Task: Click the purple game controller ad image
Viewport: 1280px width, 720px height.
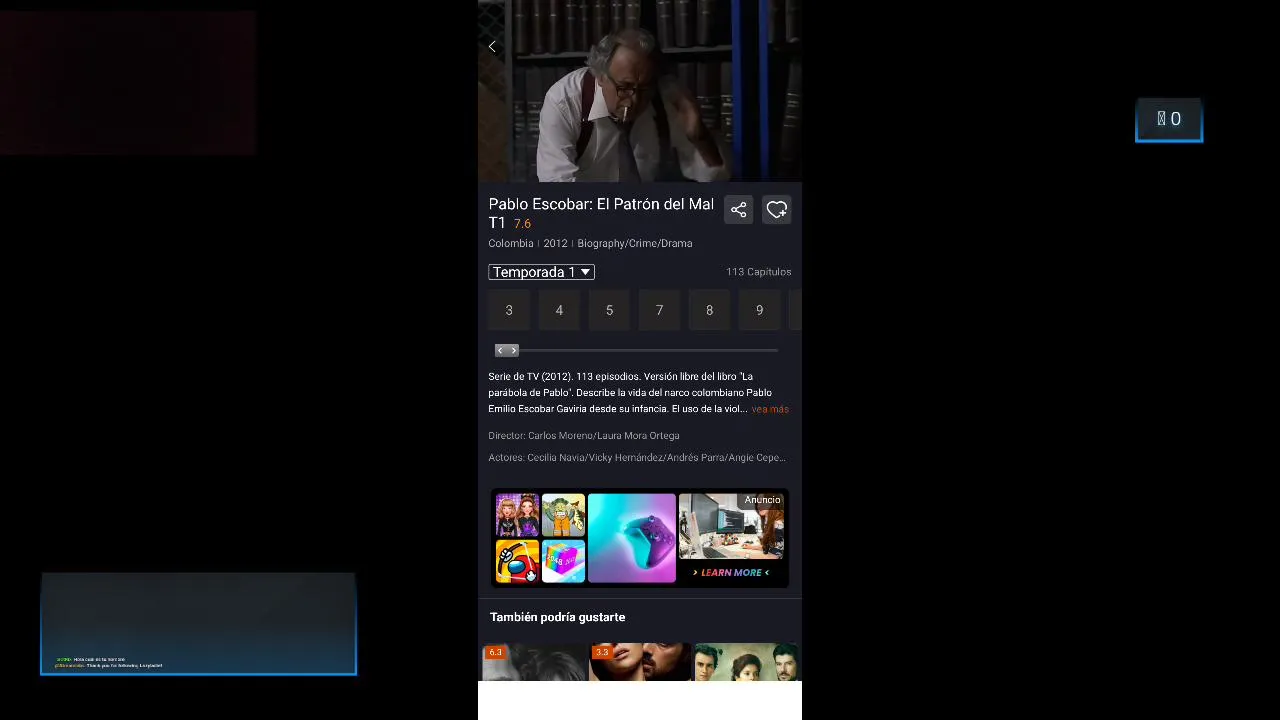Action: [632, 538]
